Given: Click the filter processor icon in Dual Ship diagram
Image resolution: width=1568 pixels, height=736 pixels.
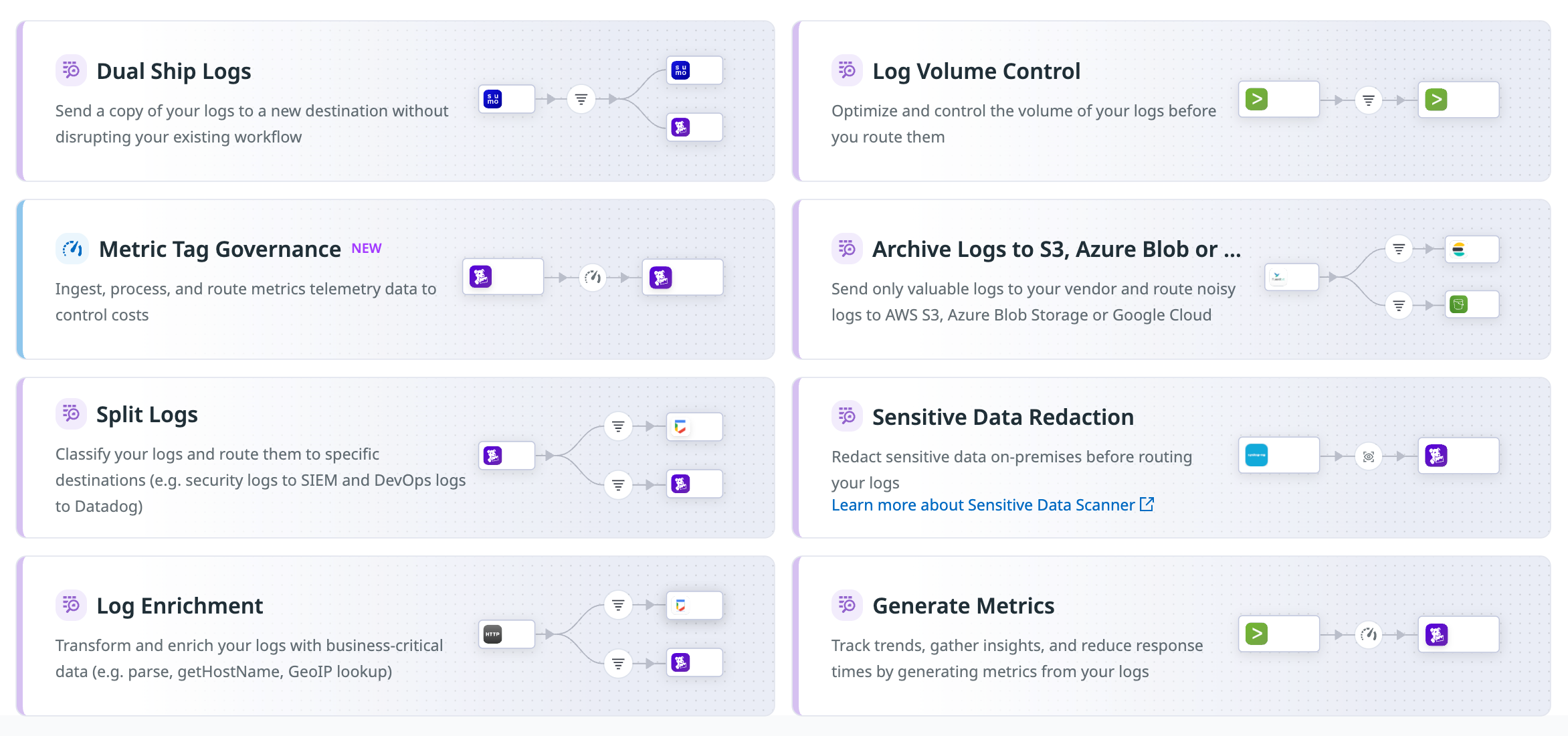Looking at the screenshot, I should (581, 100).
